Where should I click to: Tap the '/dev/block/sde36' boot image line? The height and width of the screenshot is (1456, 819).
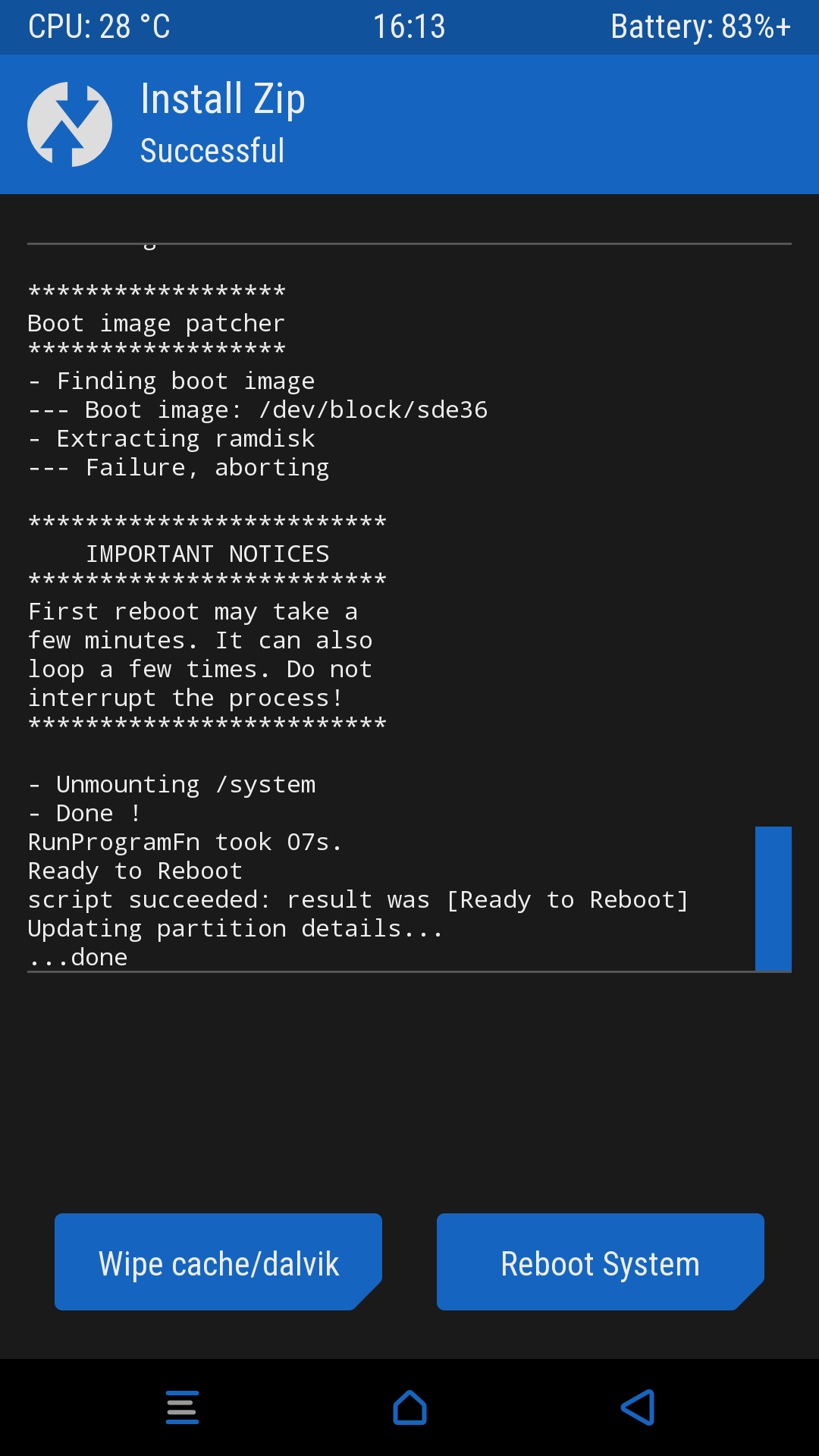pos(258,410)
